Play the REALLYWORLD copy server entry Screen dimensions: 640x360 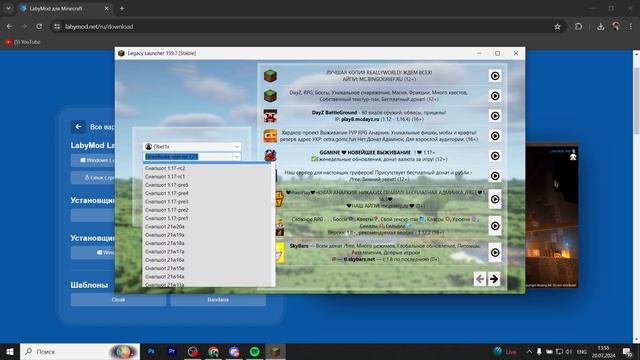click(x=495, y=76)
